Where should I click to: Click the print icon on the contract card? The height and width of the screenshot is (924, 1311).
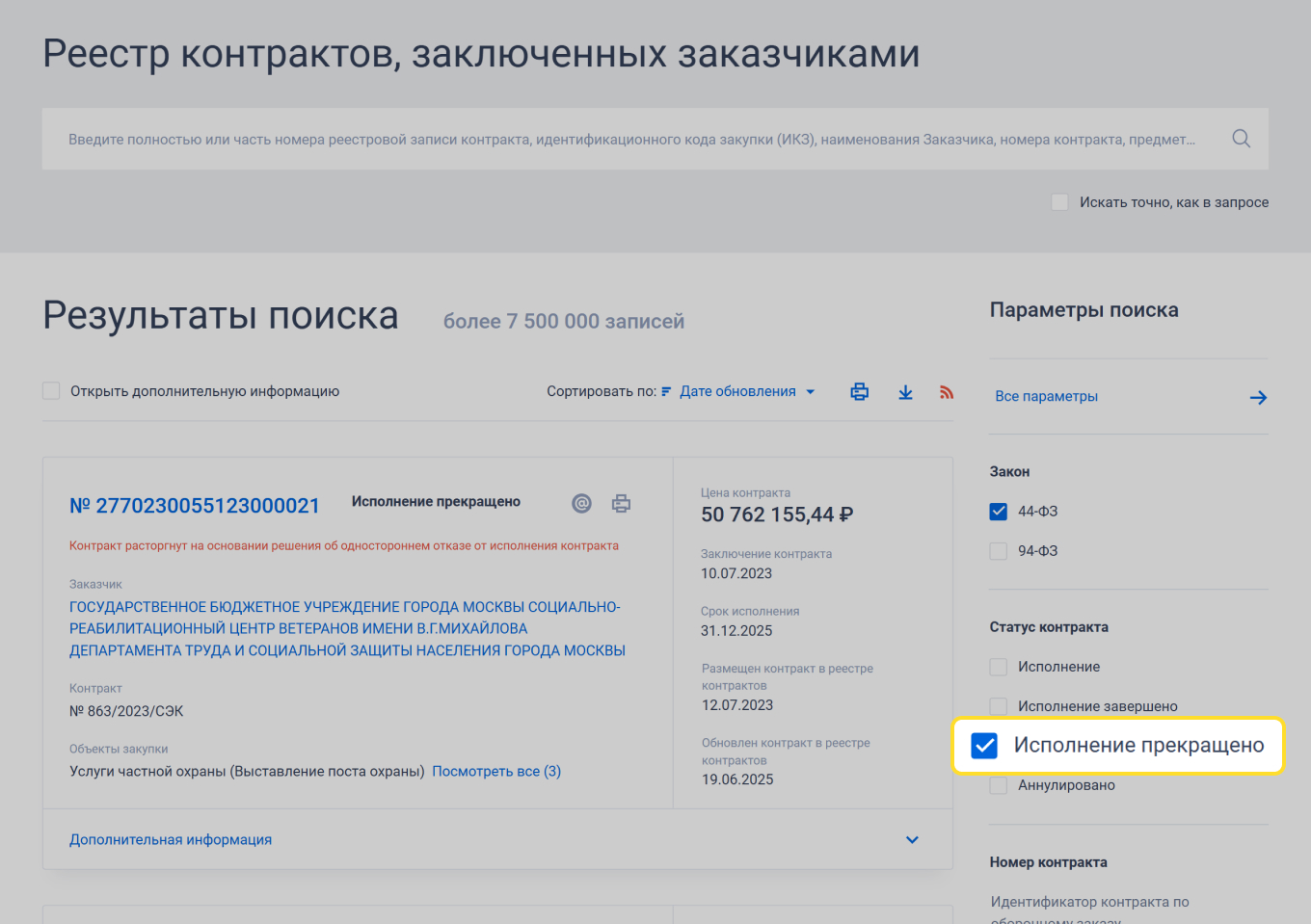621,503
